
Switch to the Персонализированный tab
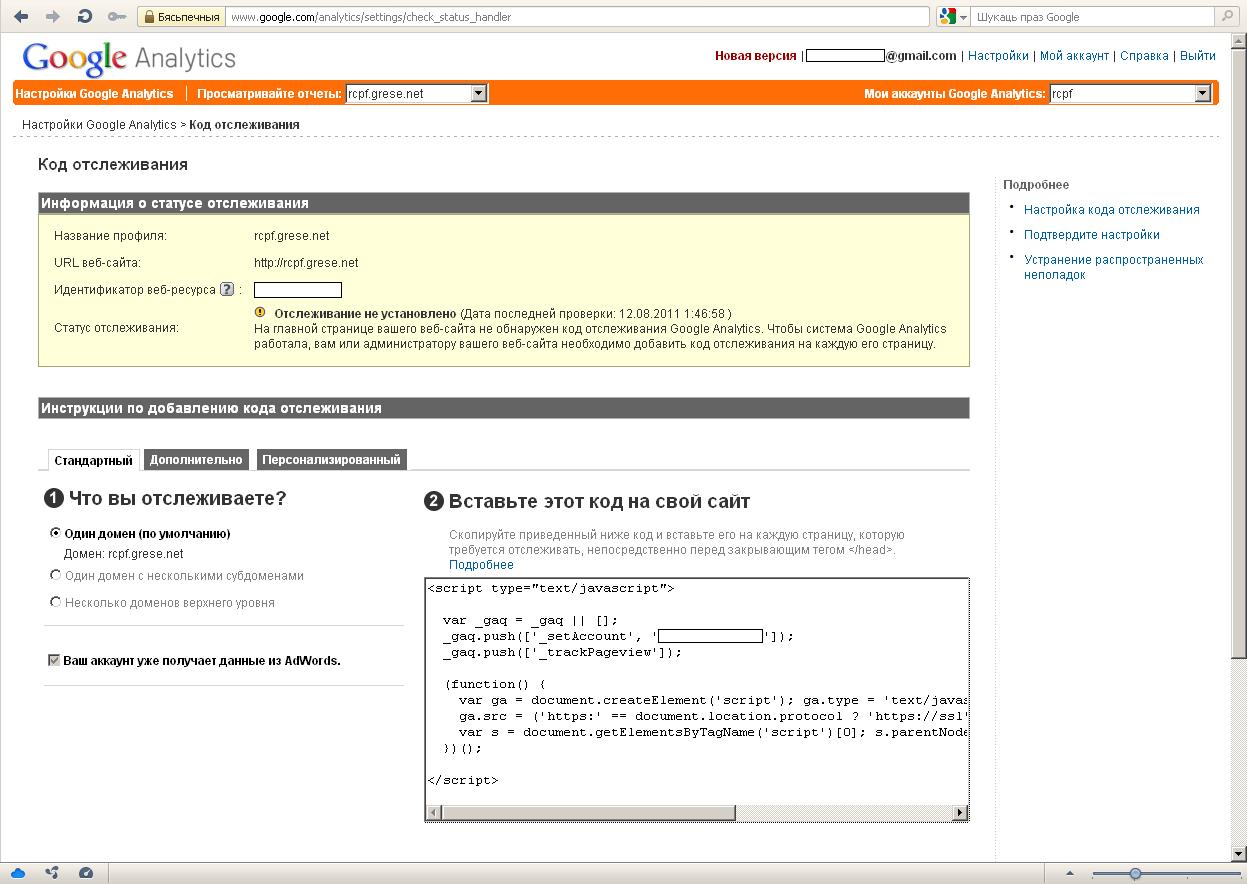tap(331, 460)
